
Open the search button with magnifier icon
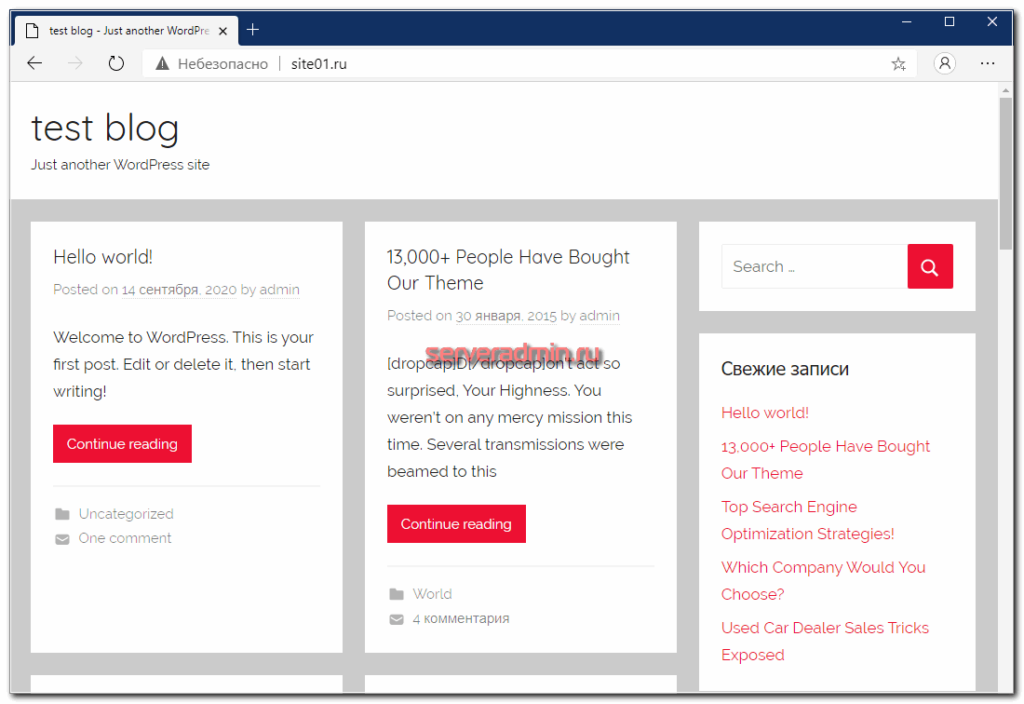(929, 266)
